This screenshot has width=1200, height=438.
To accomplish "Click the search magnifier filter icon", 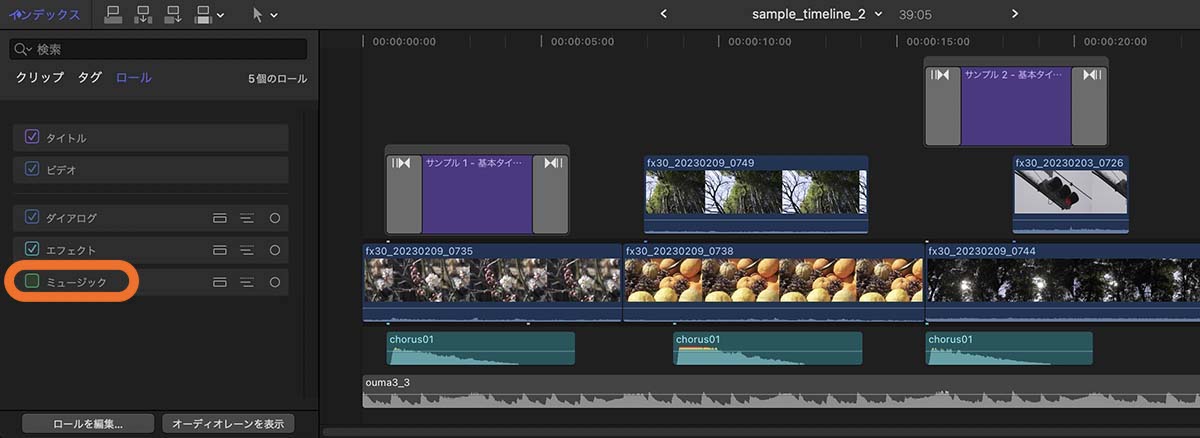I will click(22, 49).
